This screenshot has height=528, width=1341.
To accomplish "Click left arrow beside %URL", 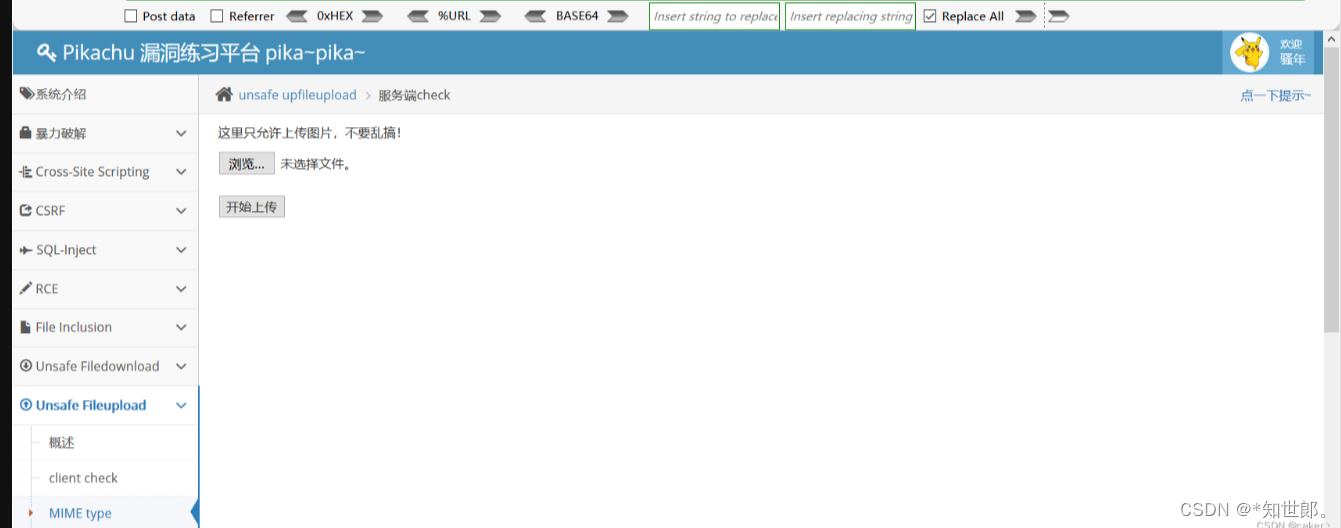I will [418, 16].
